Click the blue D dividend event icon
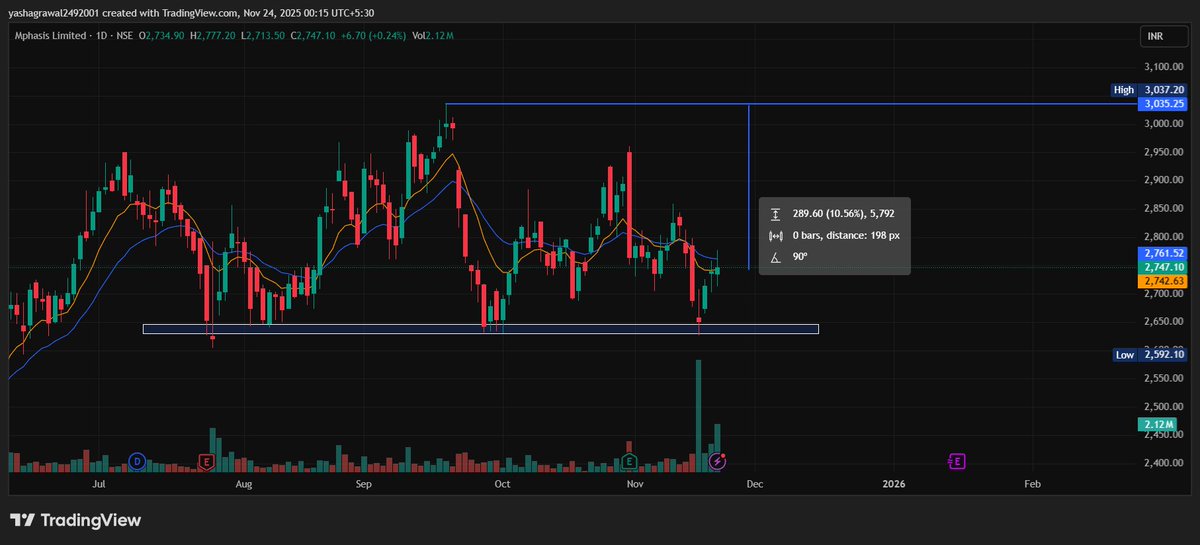 pyautogui.click(x=137, y=461)
